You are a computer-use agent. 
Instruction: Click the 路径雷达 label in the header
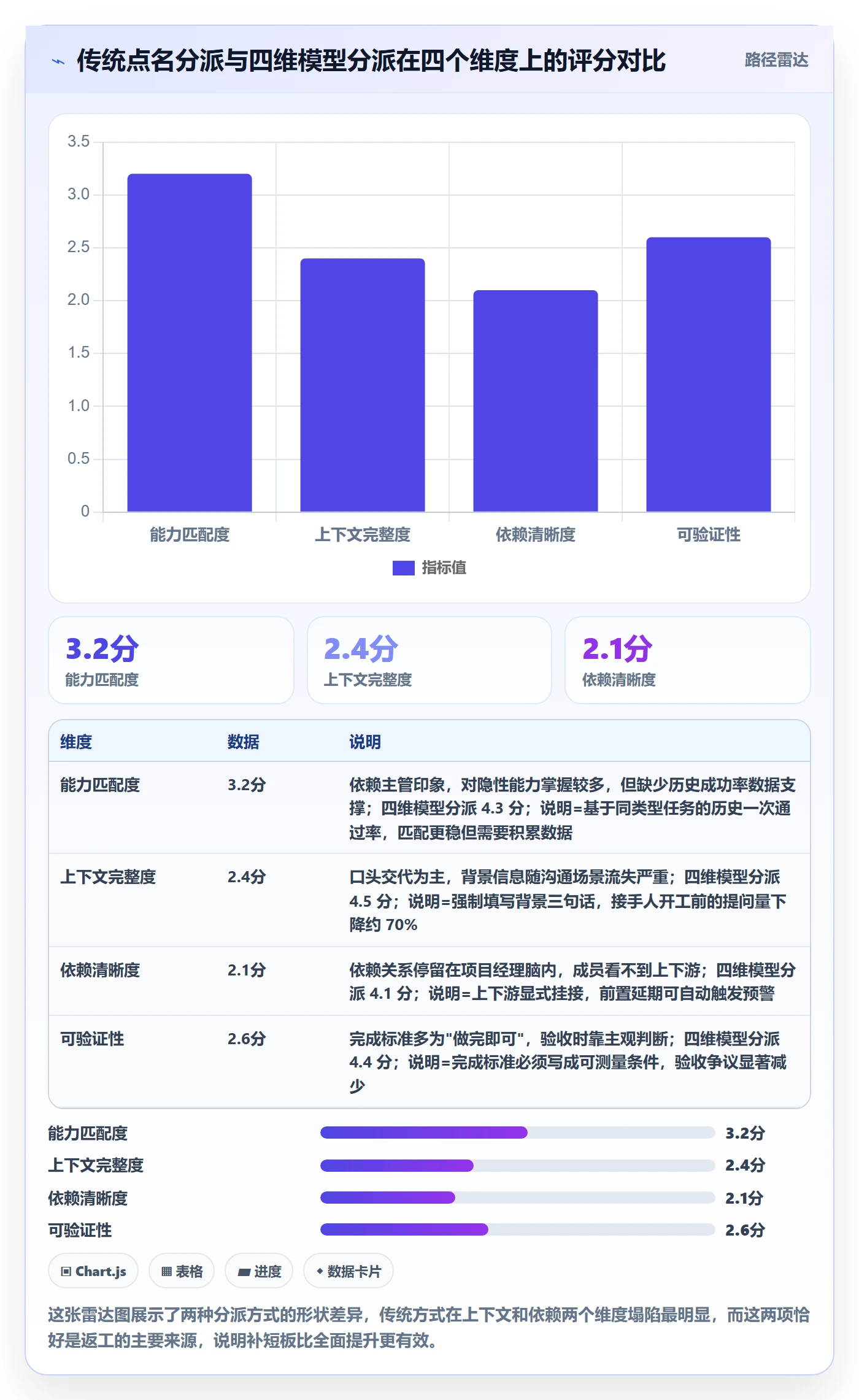776,60
